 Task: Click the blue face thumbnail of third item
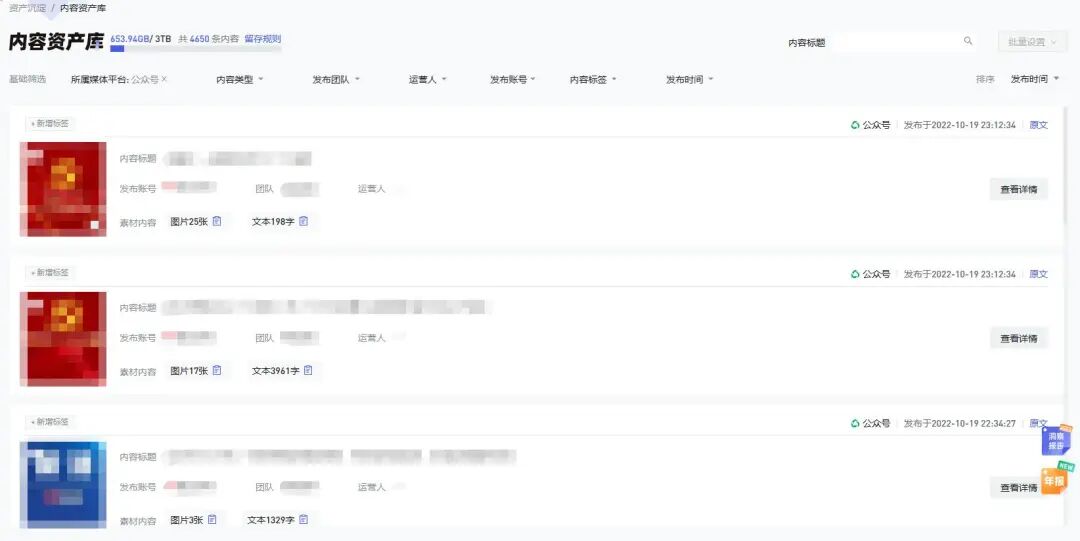62,484
